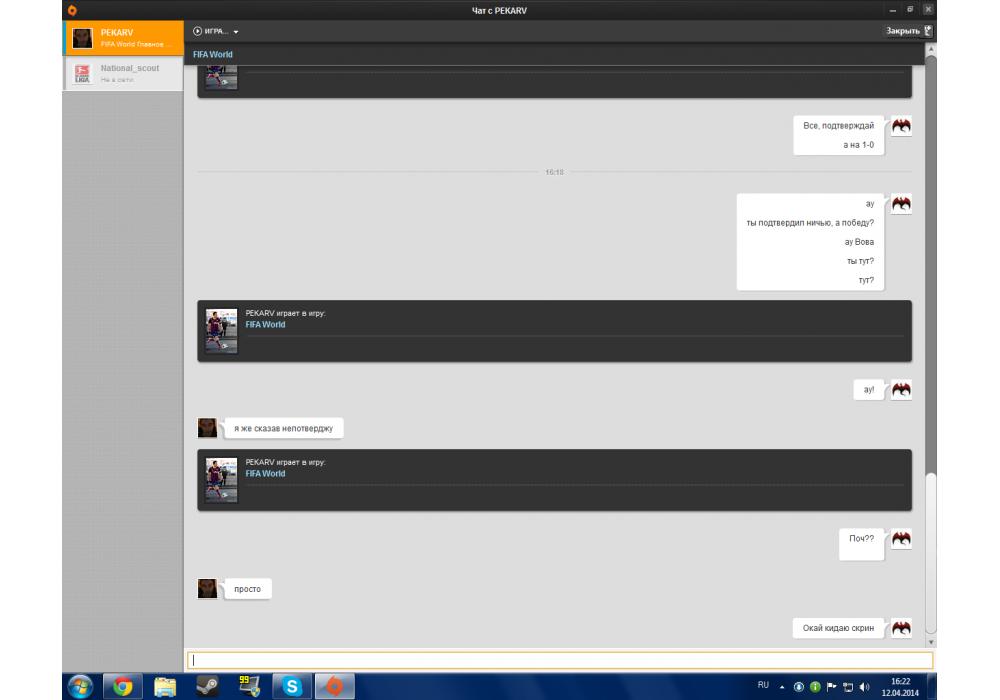The width and height of the screenshot is (1000, 700).
Task: Click the scrollbar down arrow in chat
Action: (x=931, y=641)
